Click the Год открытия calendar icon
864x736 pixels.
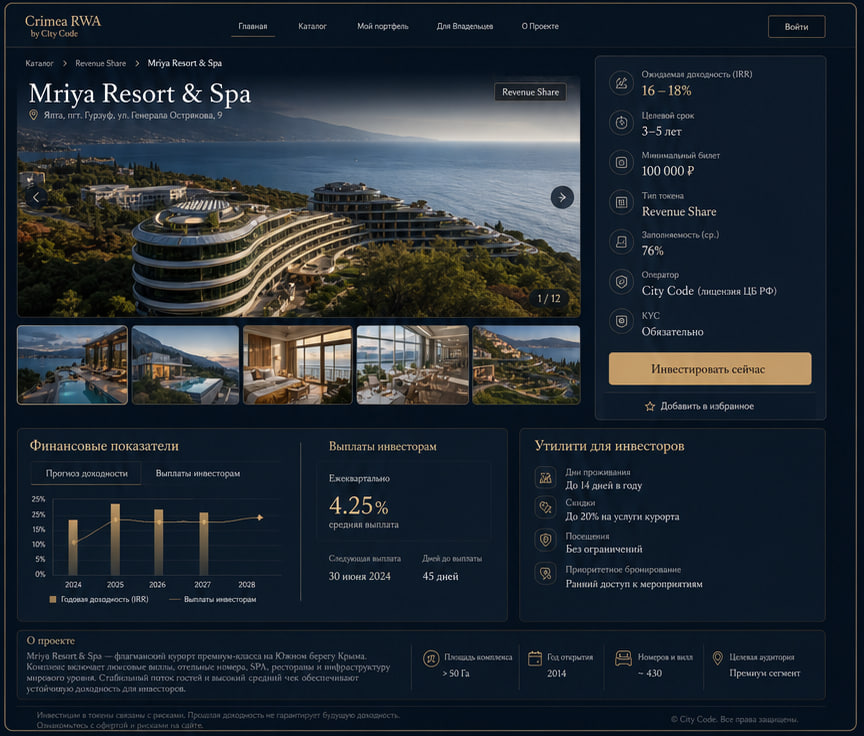(535, 658)
